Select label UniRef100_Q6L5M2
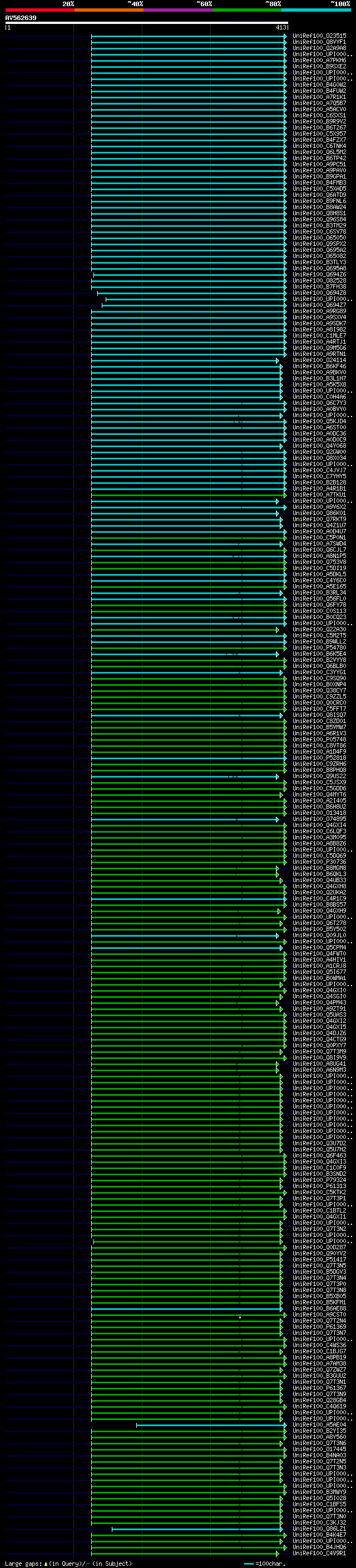This screenshot has width=356, height=1568. (x=319, y=152)
